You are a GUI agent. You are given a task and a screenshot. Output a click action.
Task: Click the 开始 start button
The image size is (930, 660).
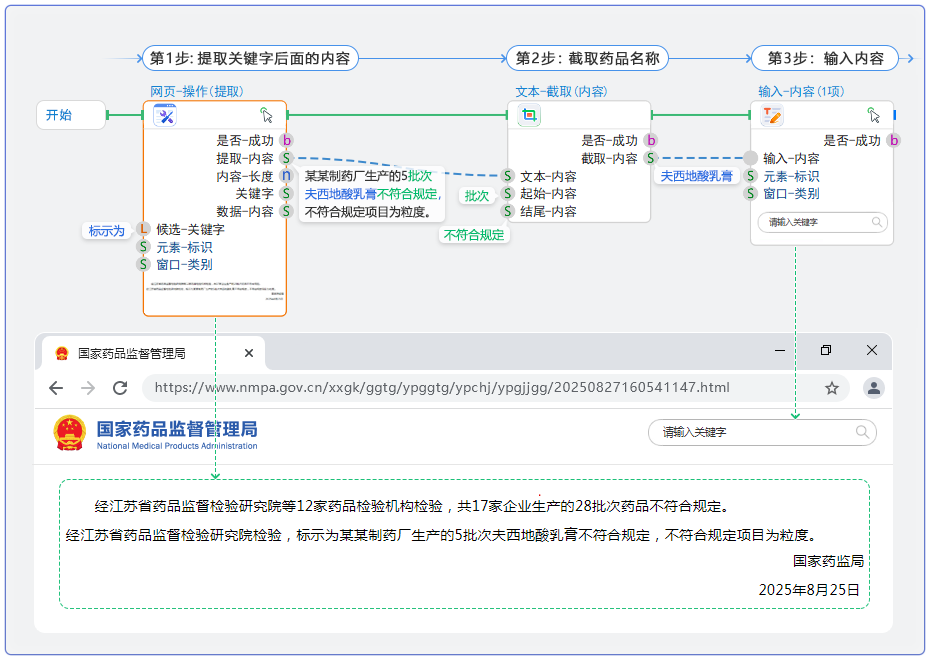click(71, 115)
